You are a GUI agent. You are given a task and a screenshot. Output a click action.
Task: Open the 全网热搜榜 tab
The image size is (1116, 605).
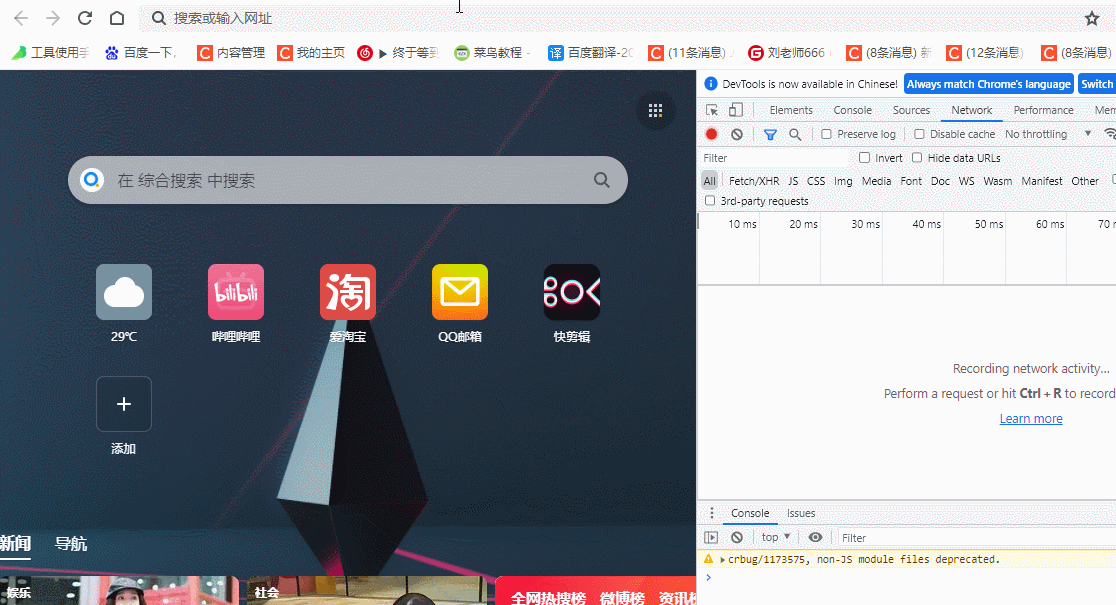(548, 599)
